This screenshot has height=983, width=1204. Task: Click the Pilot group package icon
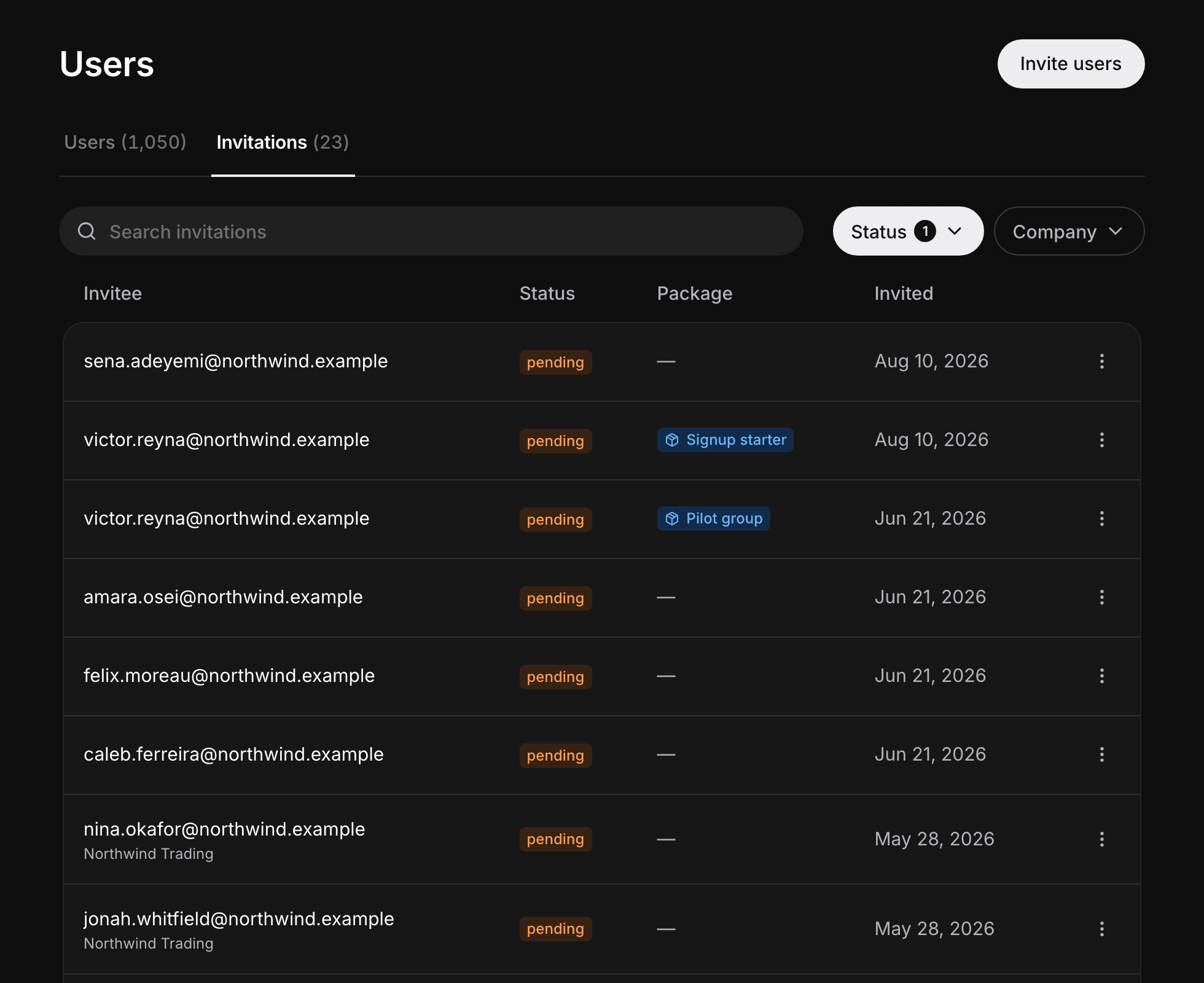click(x=672, y=519)
